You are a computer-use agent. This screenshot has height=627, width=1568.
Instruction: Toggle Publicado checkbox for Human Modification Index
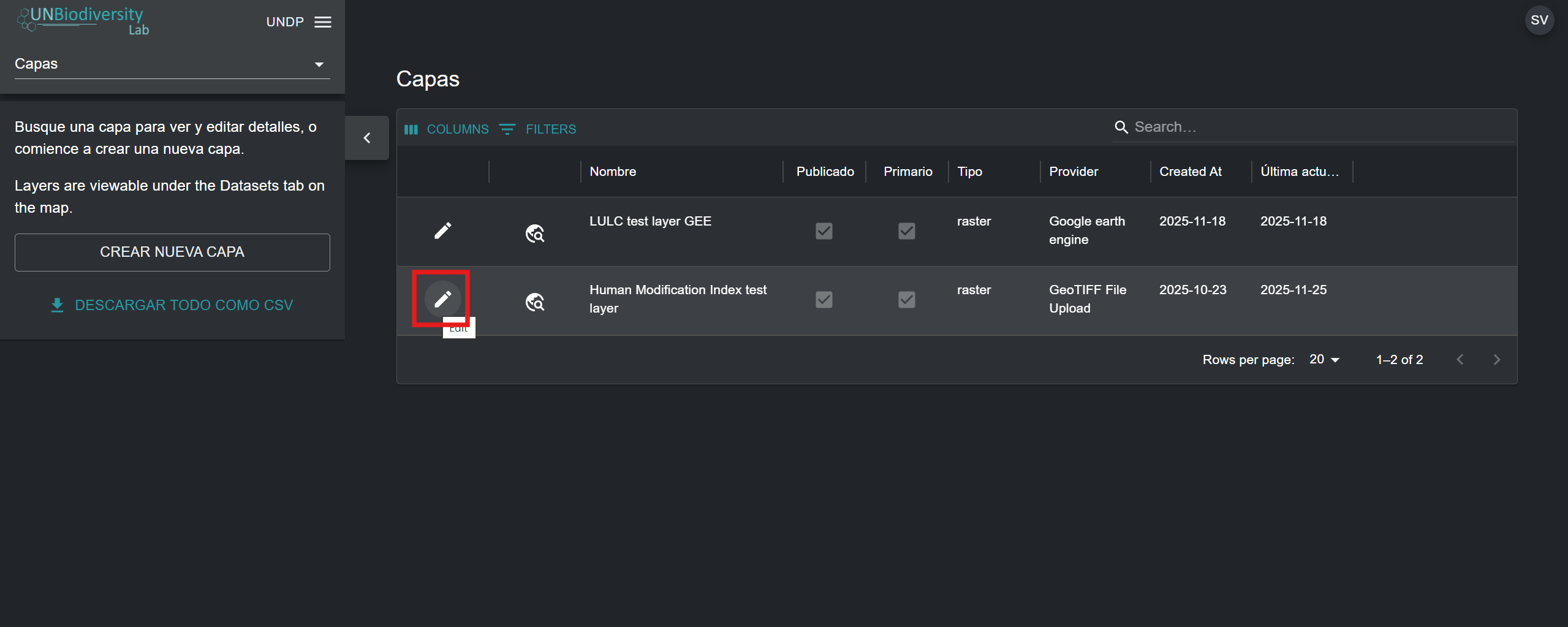824,300
